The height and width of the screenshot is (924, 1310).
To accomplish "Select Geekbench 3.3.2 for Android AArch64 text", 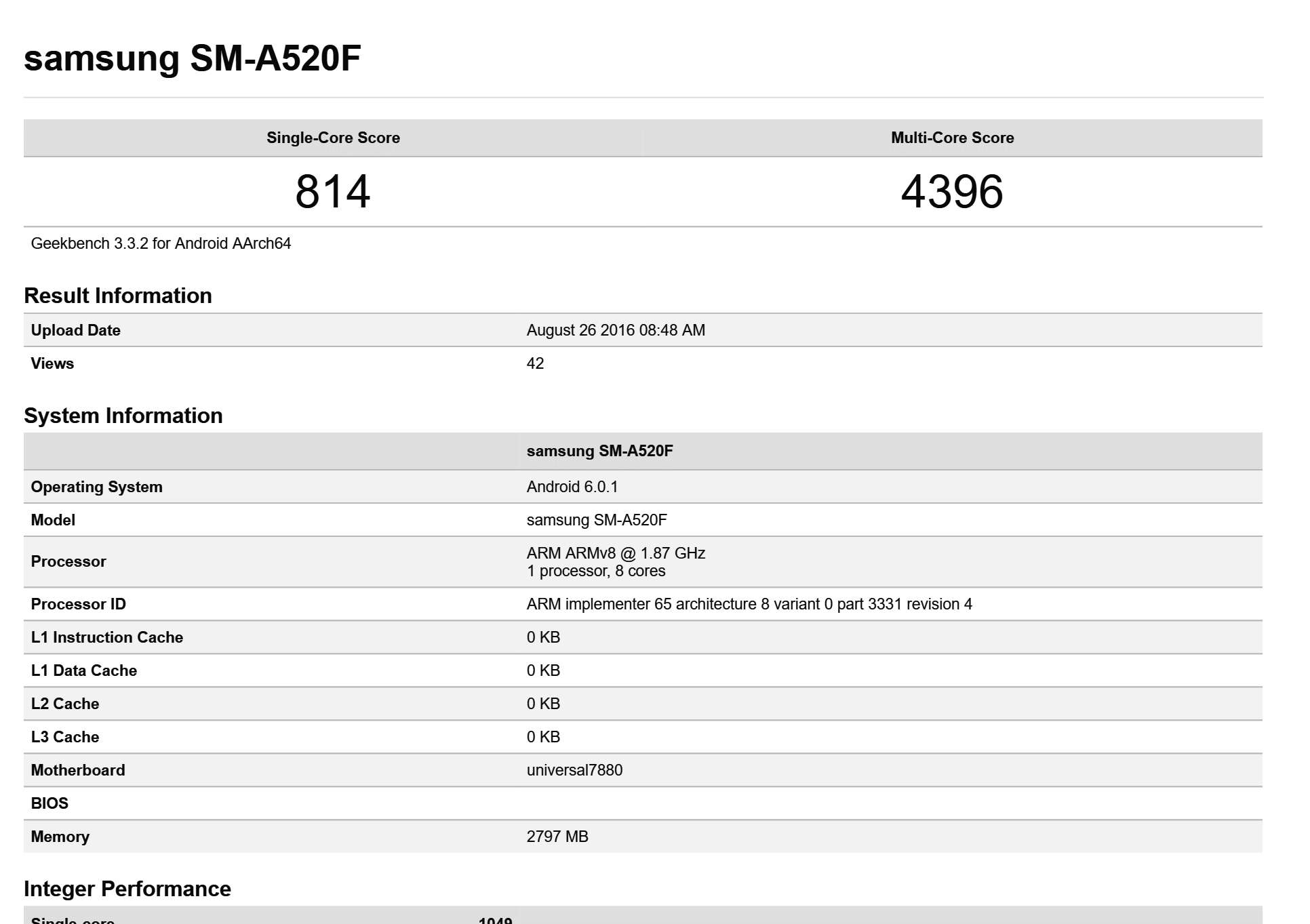I will tap(161, 243).
